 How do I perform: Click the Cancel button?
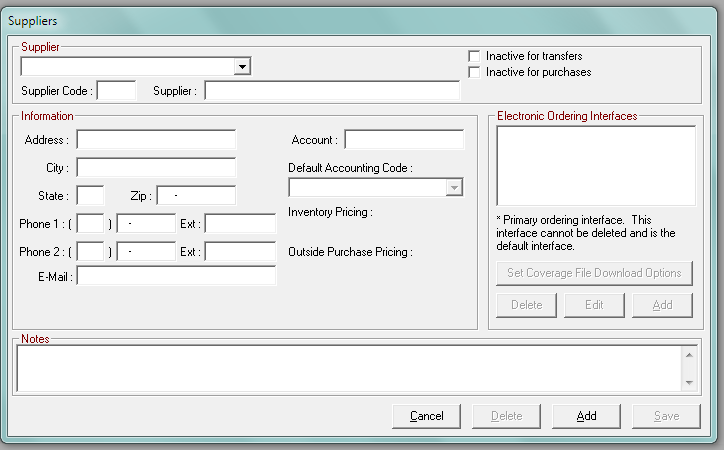426,416
